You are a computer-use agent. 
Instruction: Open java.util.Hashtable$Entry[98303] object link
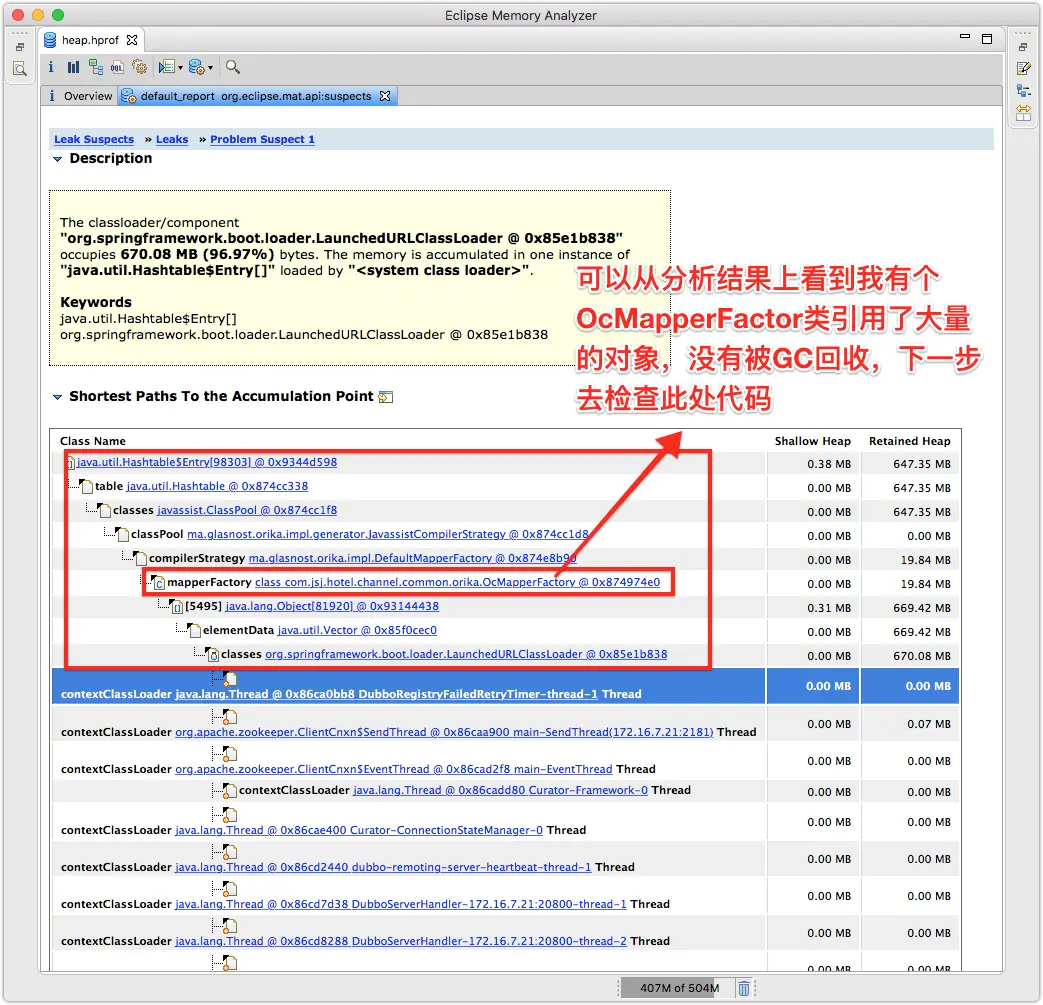(207, 462)
